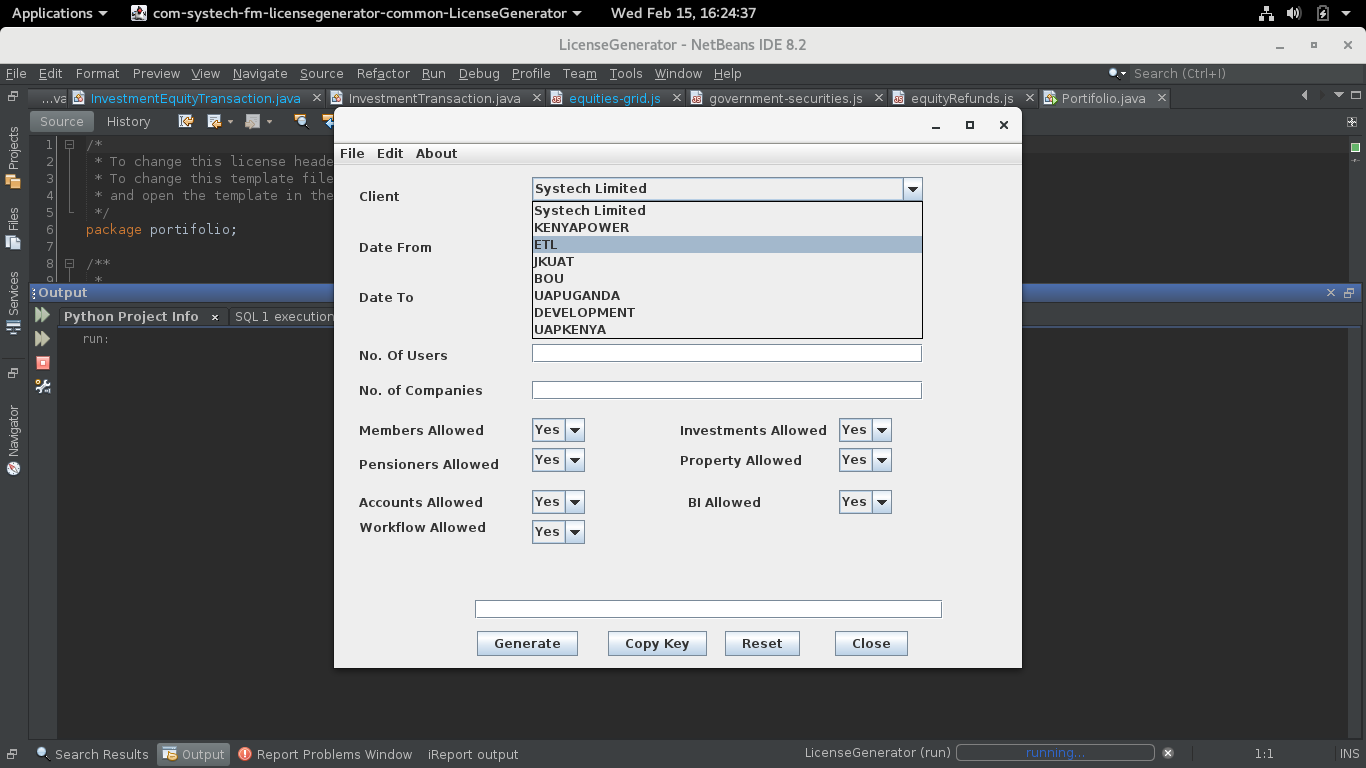This screenshot has width=1366, height=768.
Task: Click the No. Of Users input field
Action: (x=727, y=353)
